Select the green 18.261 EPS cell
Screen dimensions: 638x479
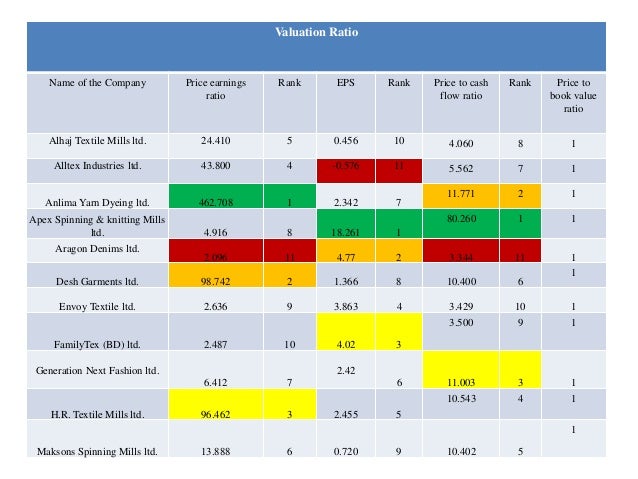(346, 223)
